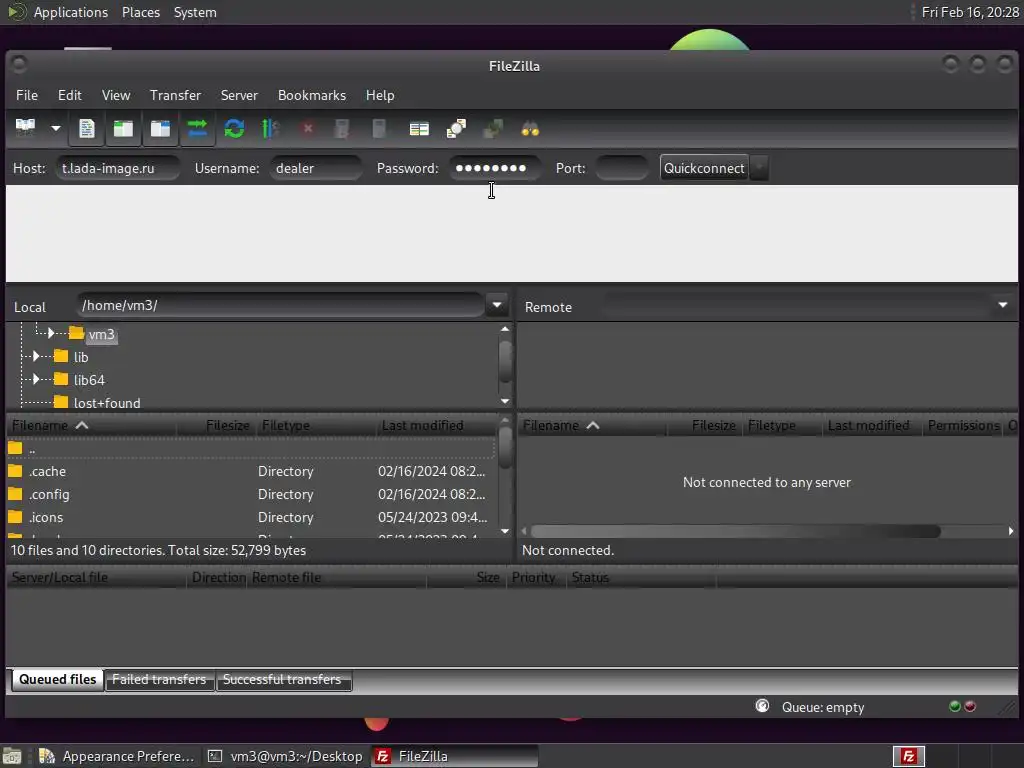Screen dimensions: 1024x768
Task: Sort remote list by Permissions column
Action: coord(963,425)
